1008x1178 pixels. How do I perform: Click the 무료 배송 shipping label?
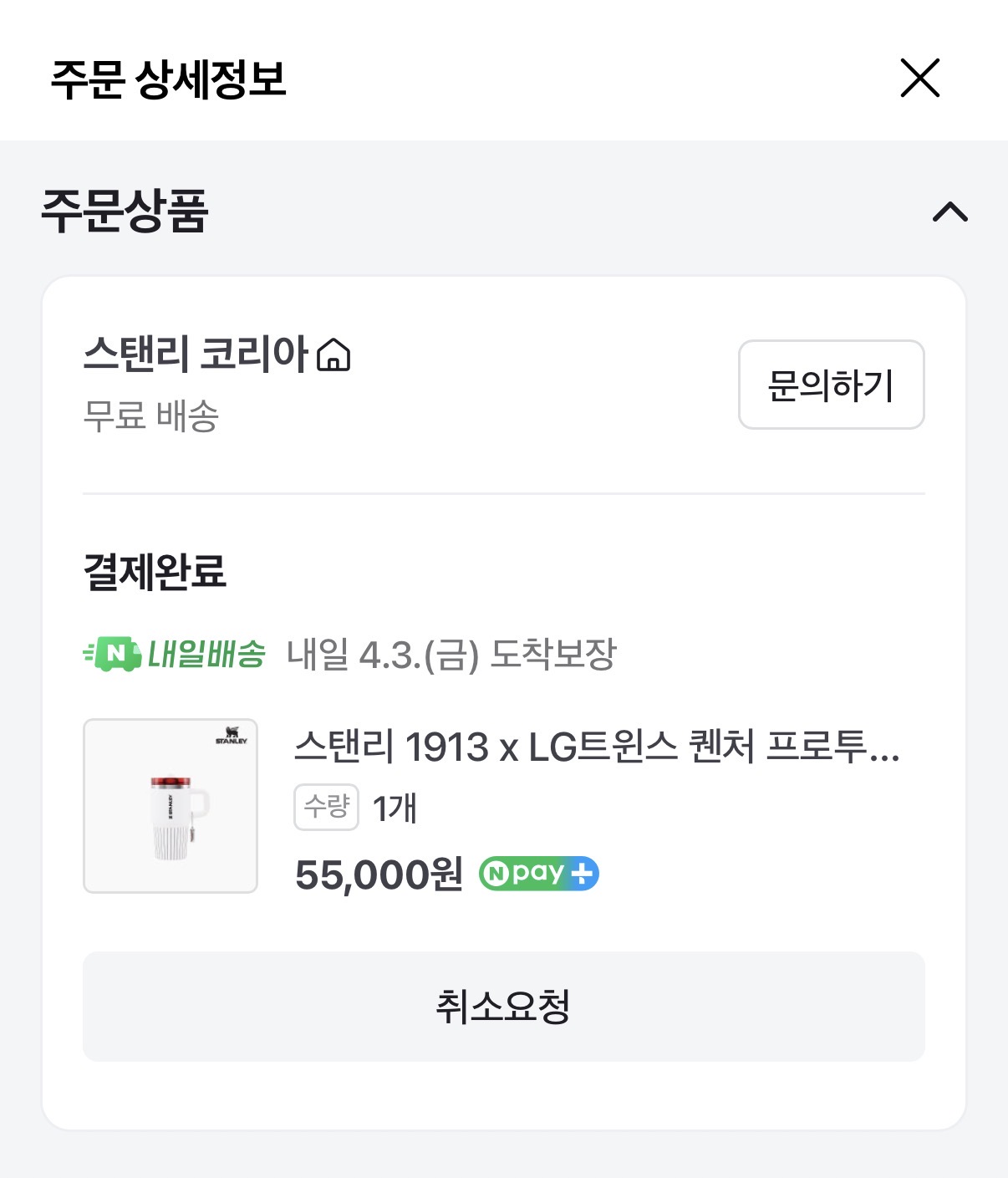150,416
